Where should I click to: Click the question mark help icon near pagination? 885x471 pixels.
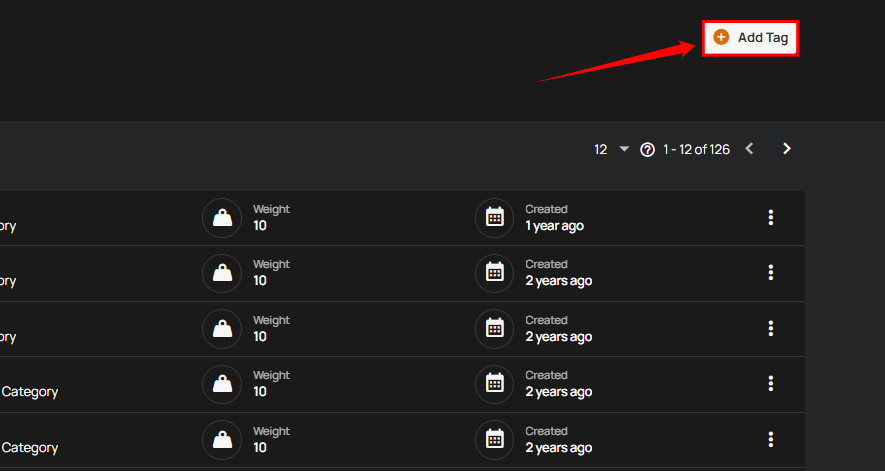[647, 150]
